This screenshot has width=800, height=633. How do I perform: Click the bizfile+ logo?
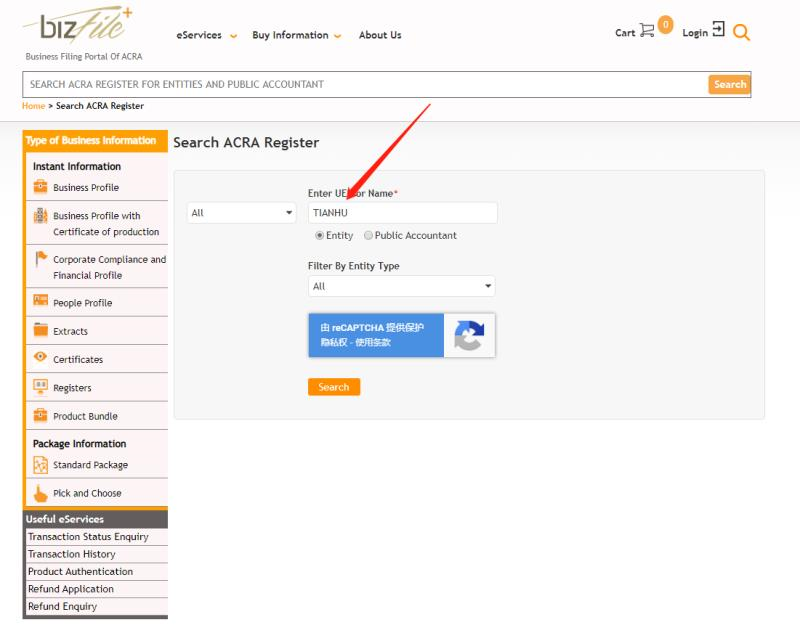(78, 24)
